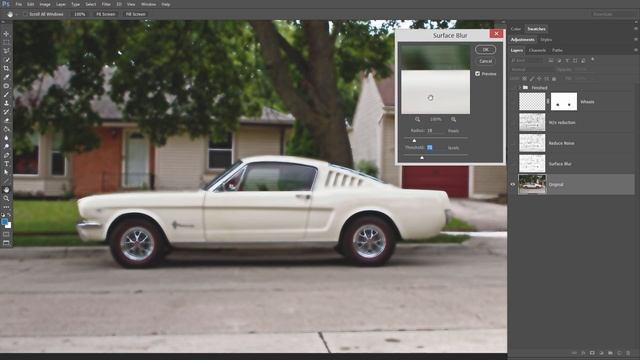The height and width of the screenshot is (360, 640).
Task: Hide the Original layer eye icon
Action: pyautogui.click(x=513, y=184)
